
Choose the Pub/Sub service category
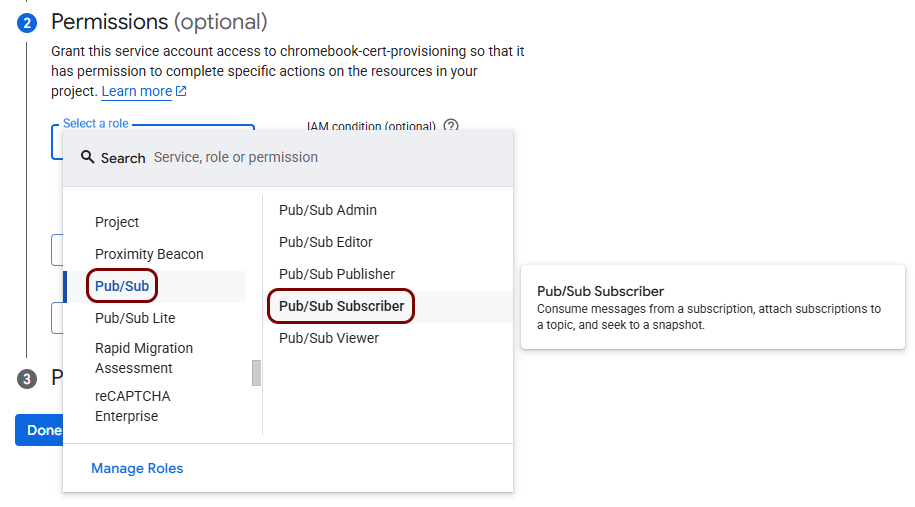[x=122, y=286]
